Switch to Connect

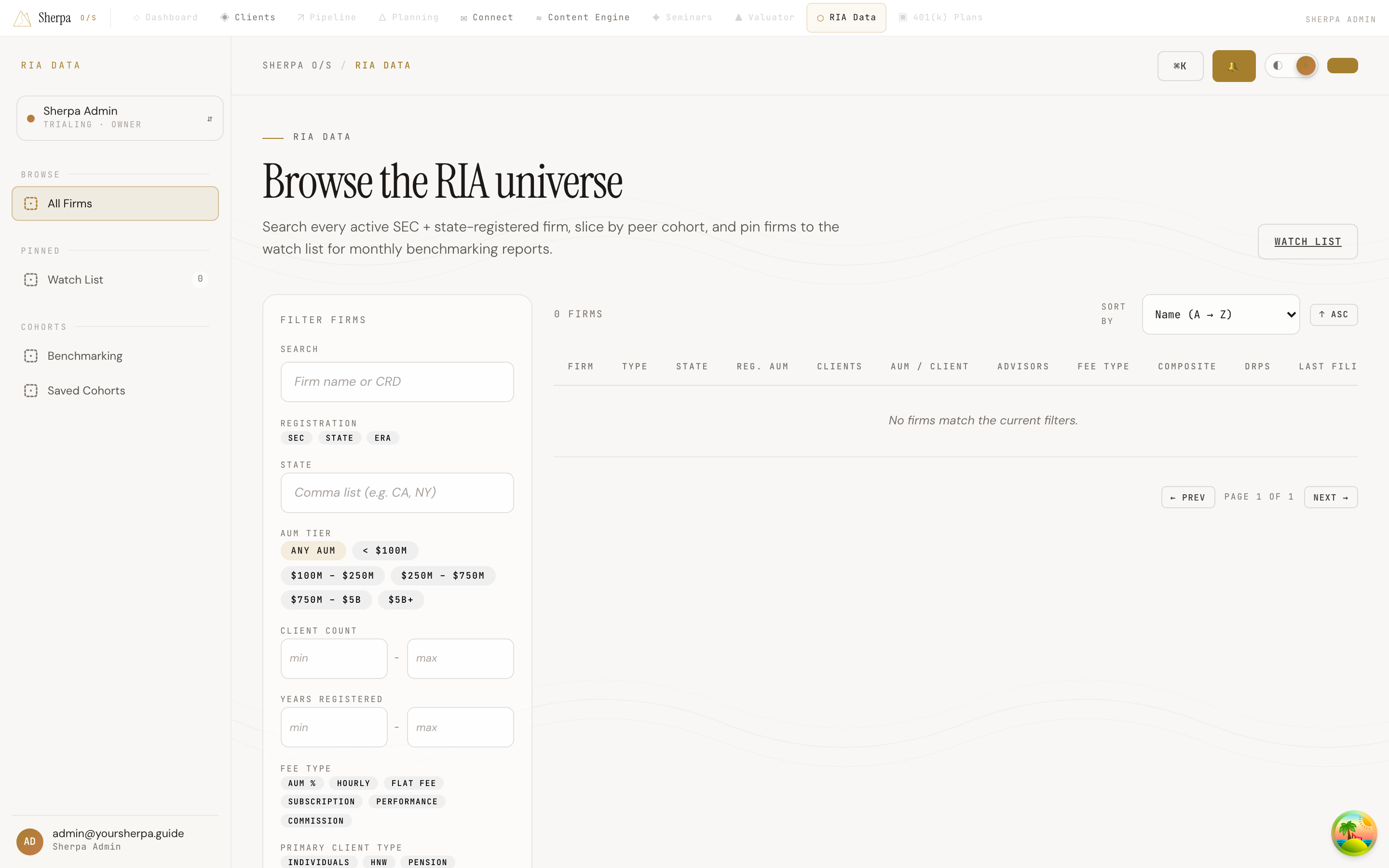coord(487,17)
